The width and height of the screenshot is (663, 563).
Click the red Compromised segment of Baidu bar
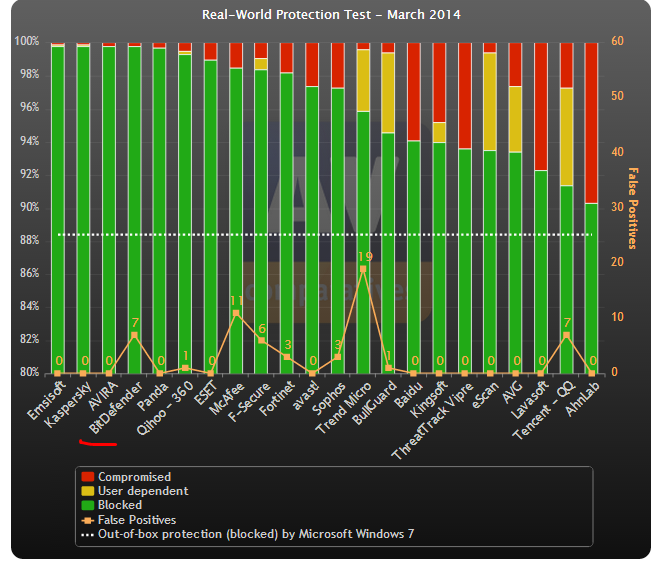[414, 92]
